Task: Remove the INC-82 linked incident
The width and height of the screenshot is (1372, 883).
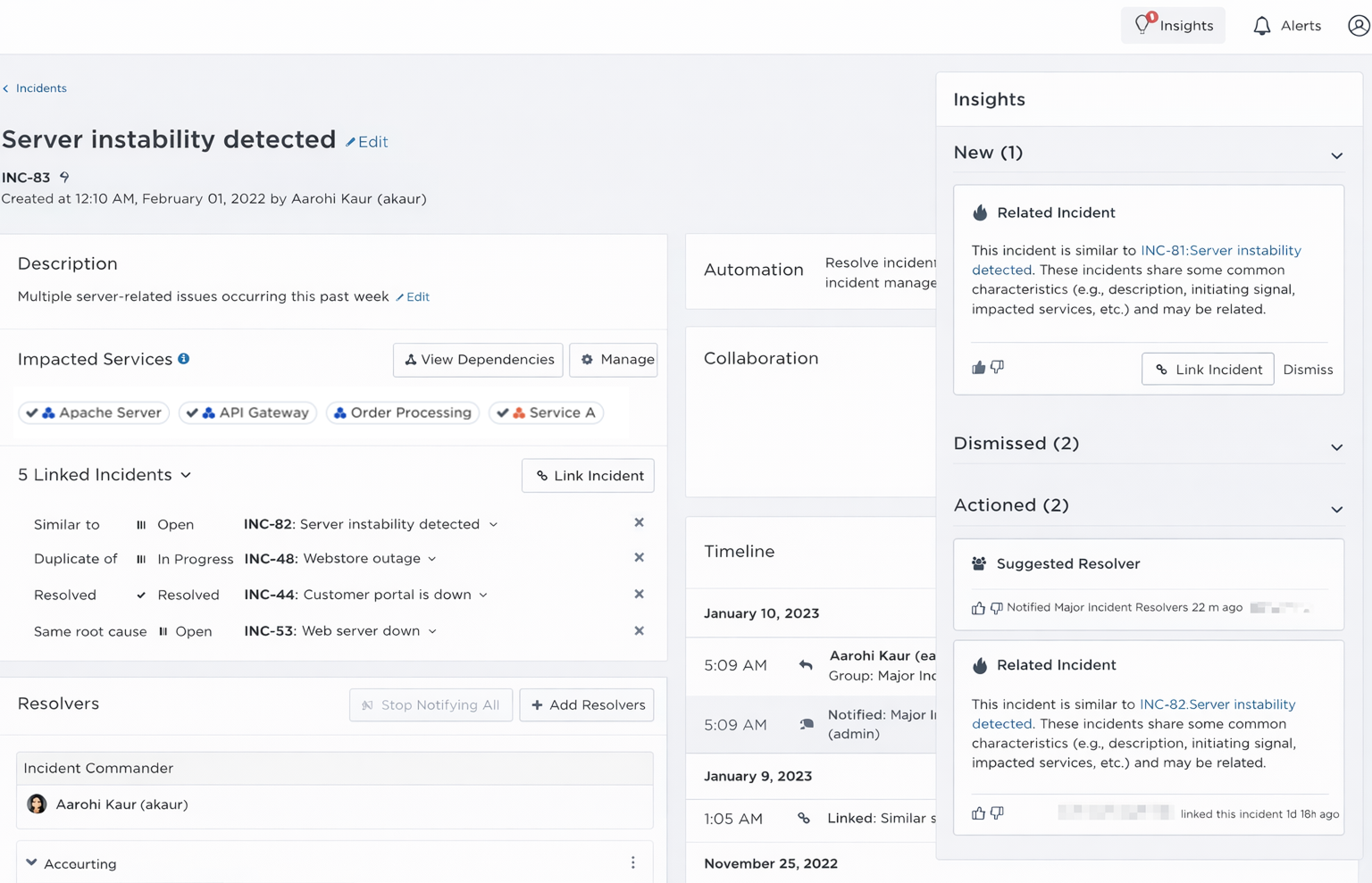Action: [x=639, y=523]
